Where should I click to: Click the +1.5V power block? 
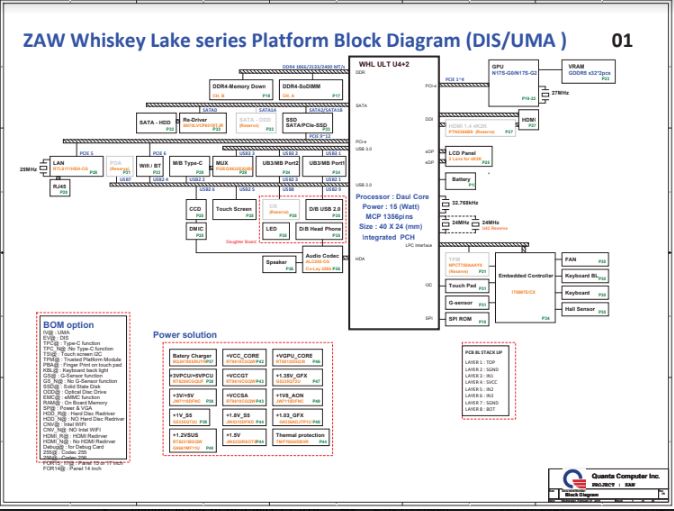coord(245,438)
